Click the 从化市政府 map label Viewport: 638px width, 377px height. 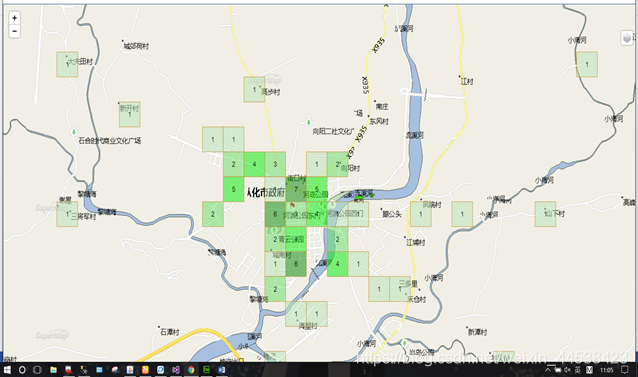point(266,192)
